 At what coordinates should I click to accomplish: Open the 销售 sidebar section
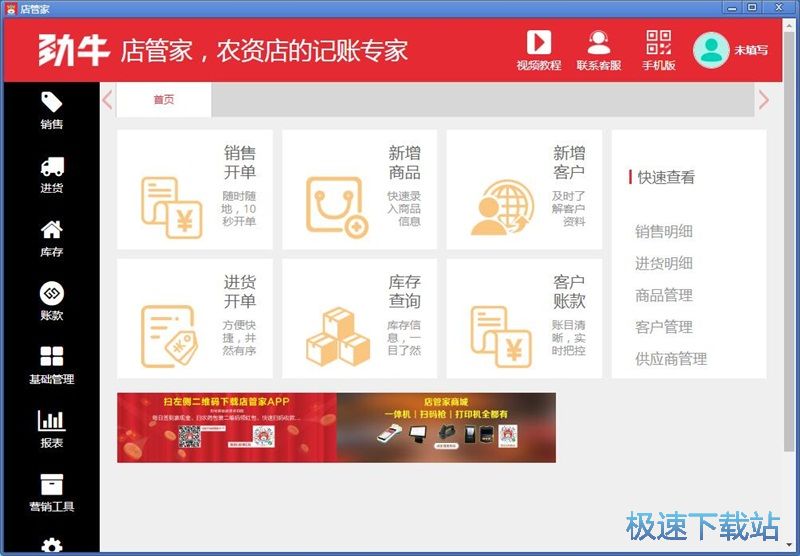click(52, 111)
